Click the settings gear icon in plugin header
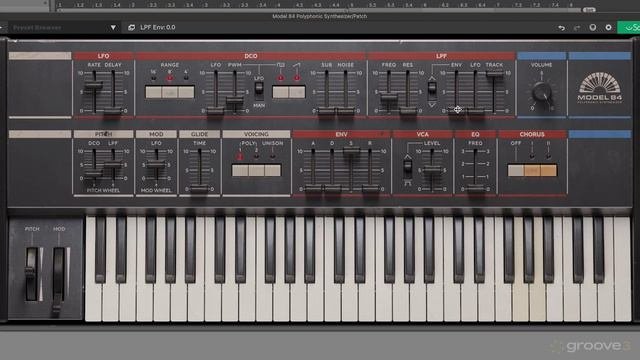The height and width of the screenshot is (360, 640). click(608, 27)
